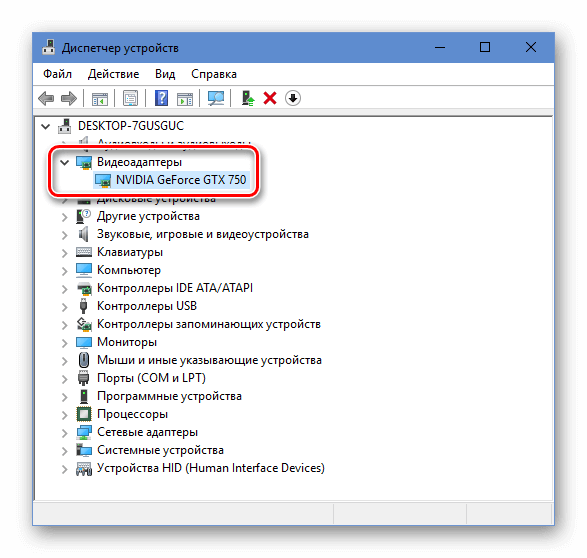Expand Порты (COM и LPT)
This screenshot has width=587, height=558.
(65, 379)
